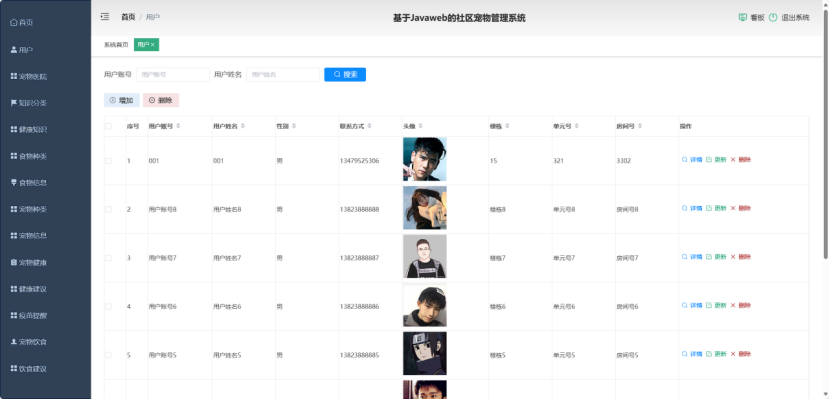Screen dimensions: 829x399
Task: Click the anime avatar in 用户账号5 row
Action: coord(425,354)
